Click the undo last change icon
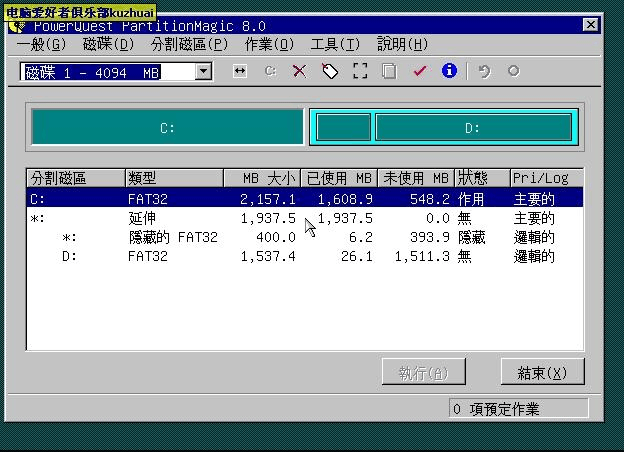 [x=484, y=71]
